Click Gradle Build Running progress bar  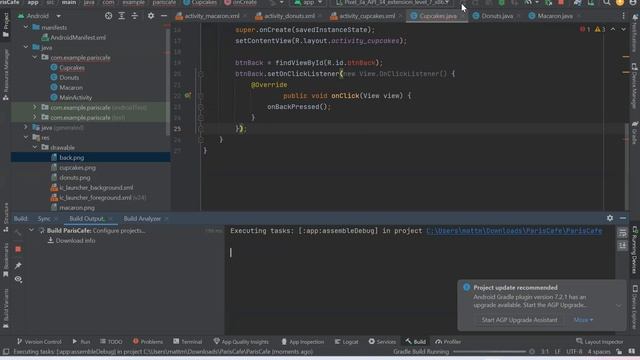[x=489, y=351]
